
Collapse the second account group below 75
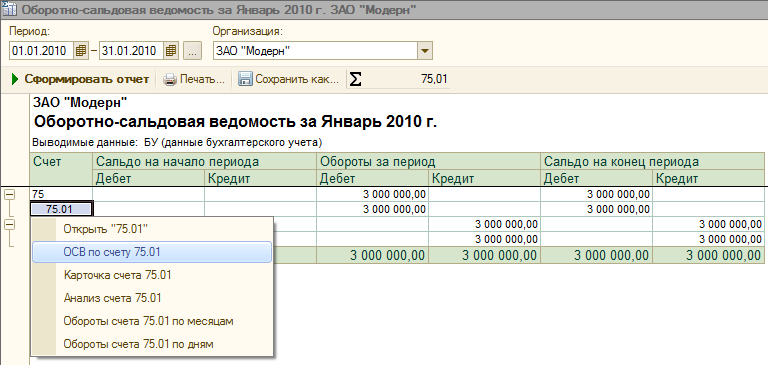[x=9, y=224]
